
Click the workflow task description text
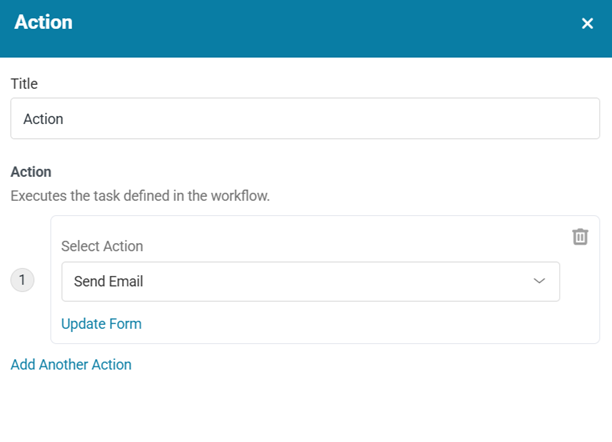click(140, 195)
